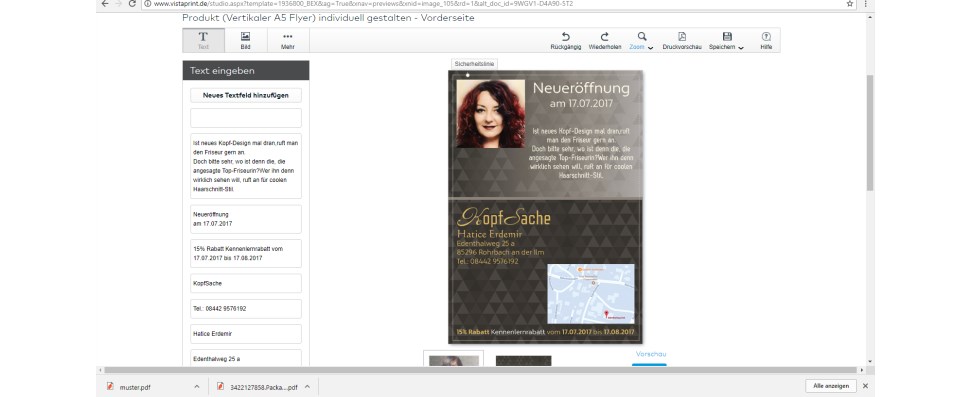Edit the KopfSache text field

pos(246,283)
